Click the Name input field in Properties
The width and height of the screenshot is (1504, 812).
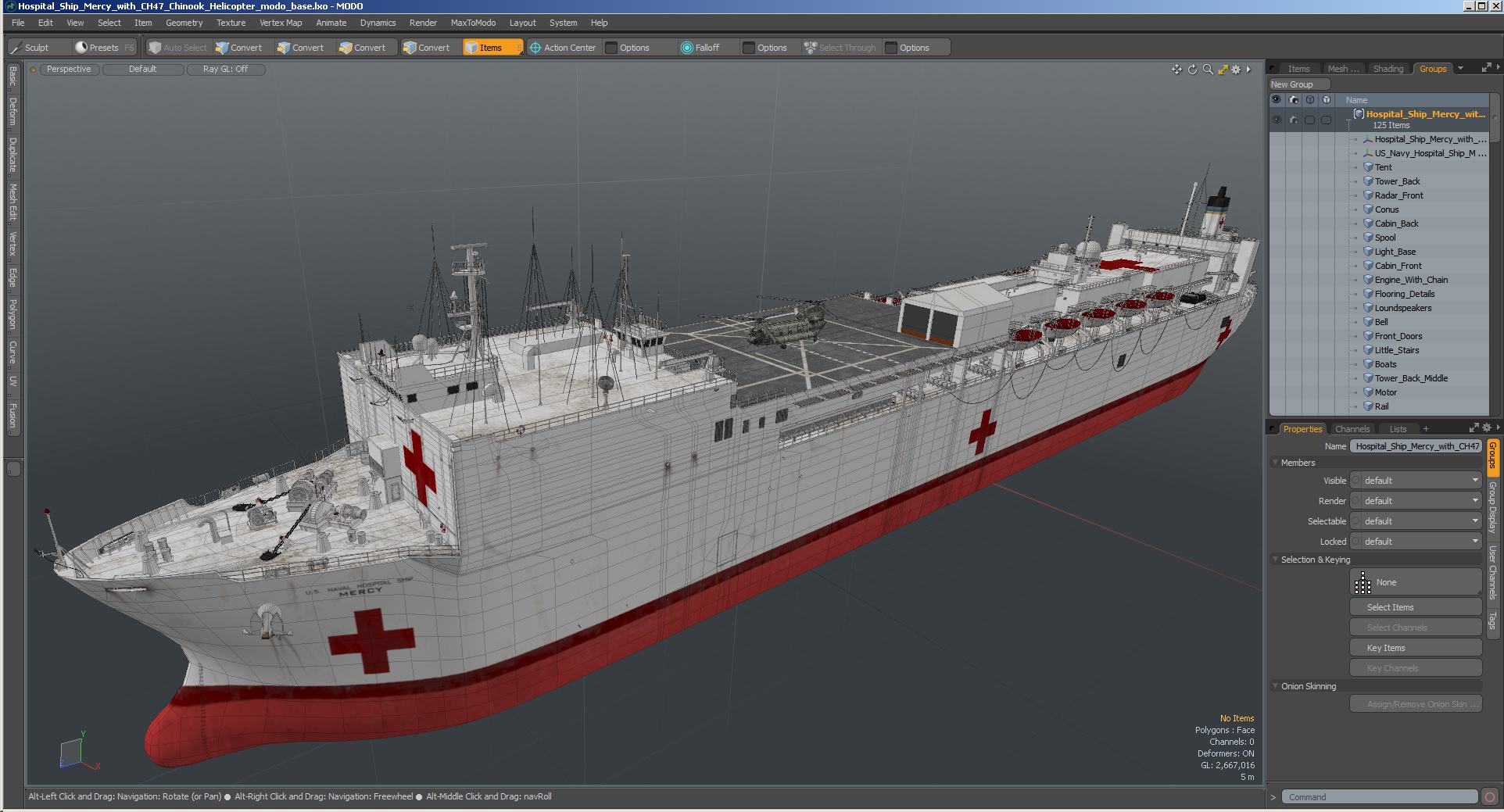pyautogui.click(x=1416, y=446)
